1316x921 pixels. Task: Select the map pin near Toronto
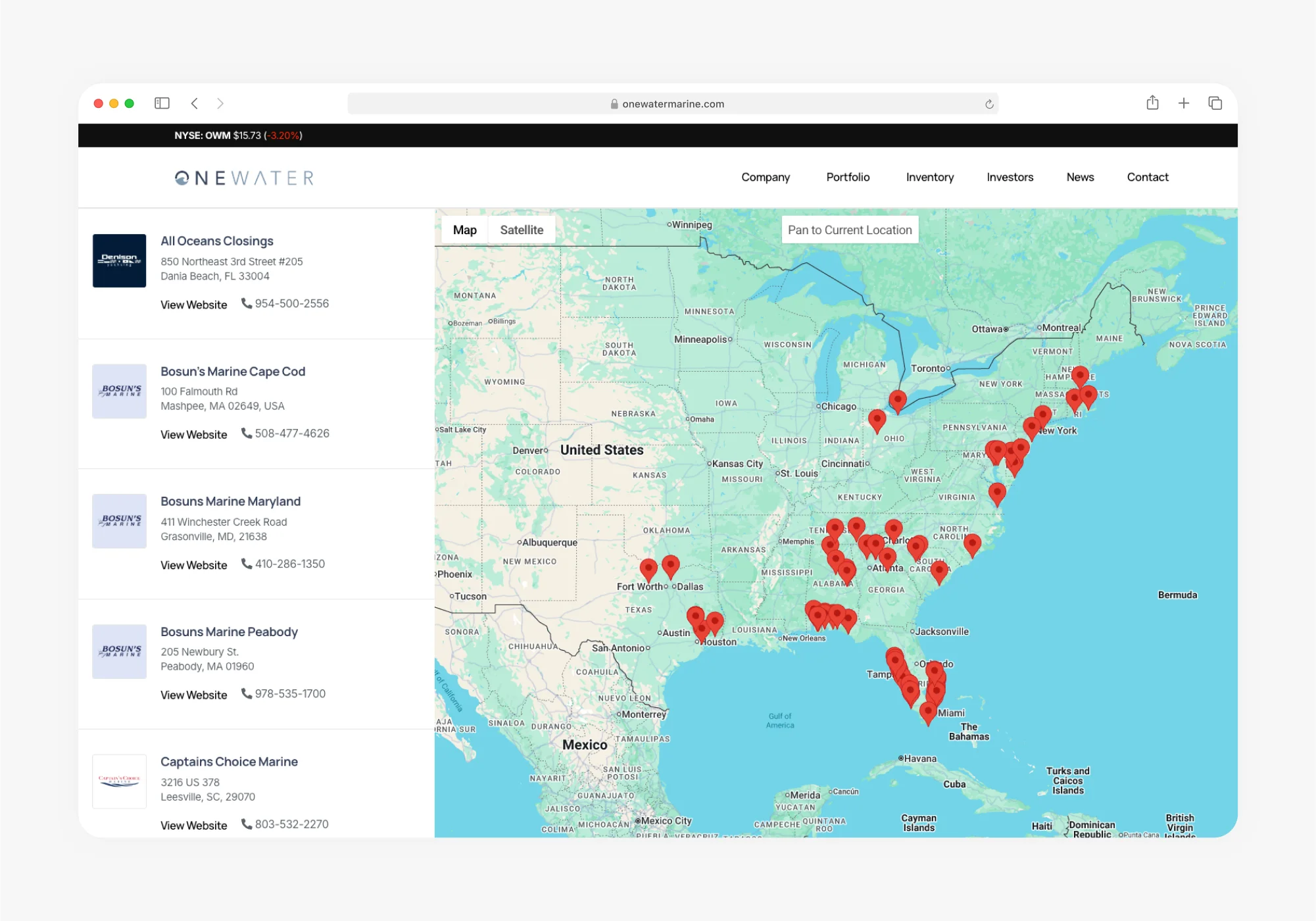pos(898,401)
